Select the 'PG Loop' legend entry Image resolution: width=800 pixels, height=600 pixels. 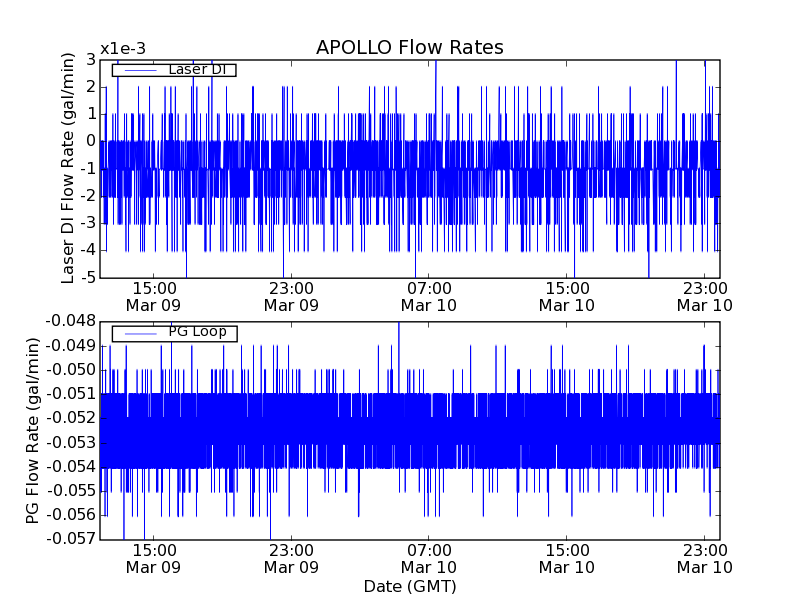coord(174,333)
